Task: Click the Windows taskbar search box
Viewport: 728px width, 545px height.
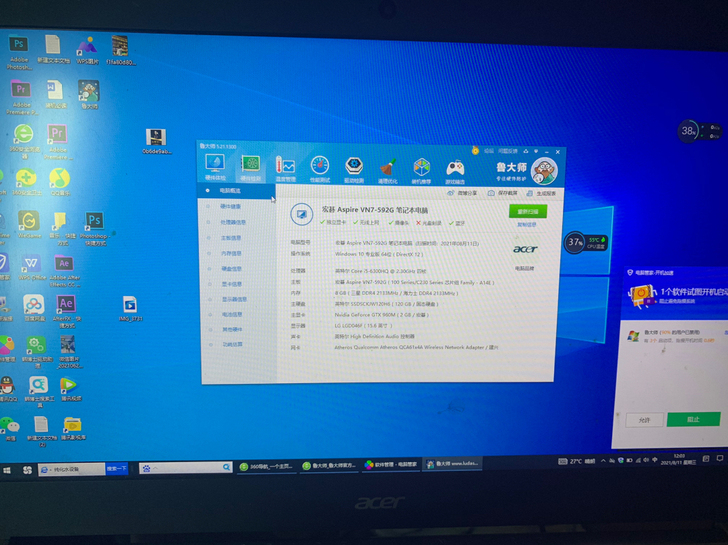Action: point(70,468)
